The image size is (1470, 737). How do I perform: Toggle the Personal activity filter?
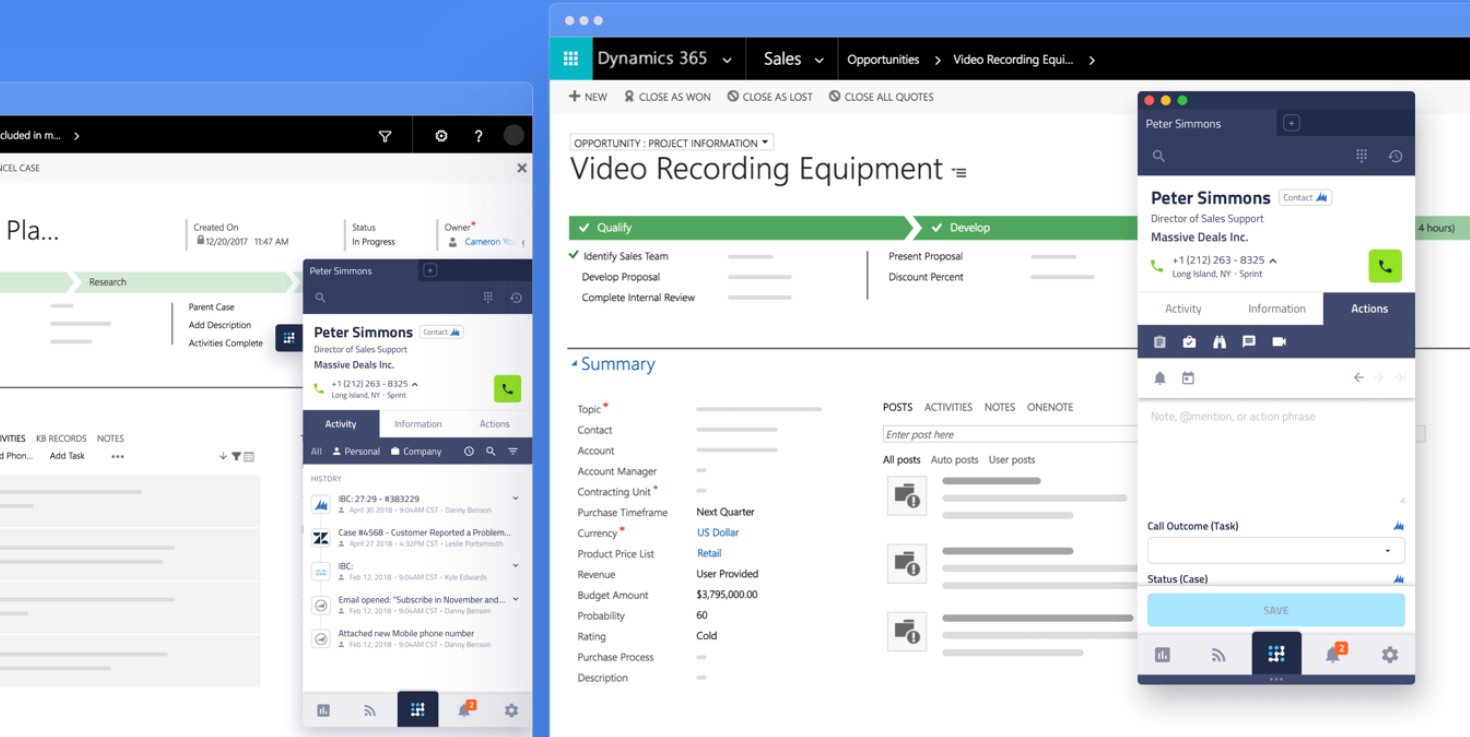coord(356,452)
